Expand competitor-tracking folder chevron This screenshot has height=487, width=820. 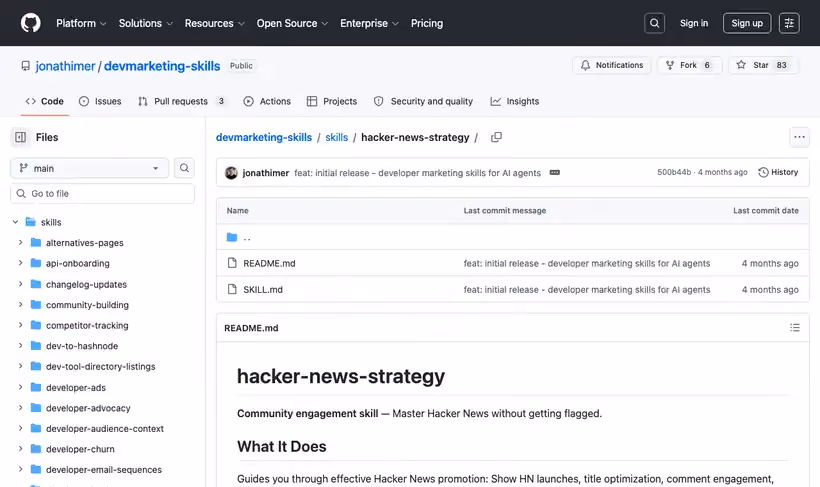pos(20,325)
